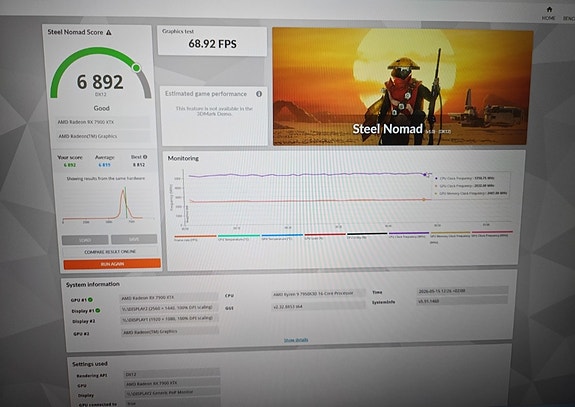Image resolution: width=575 pixels, height=407 pixels.
Task: Click the LOAD button
Action: [85, 240]
